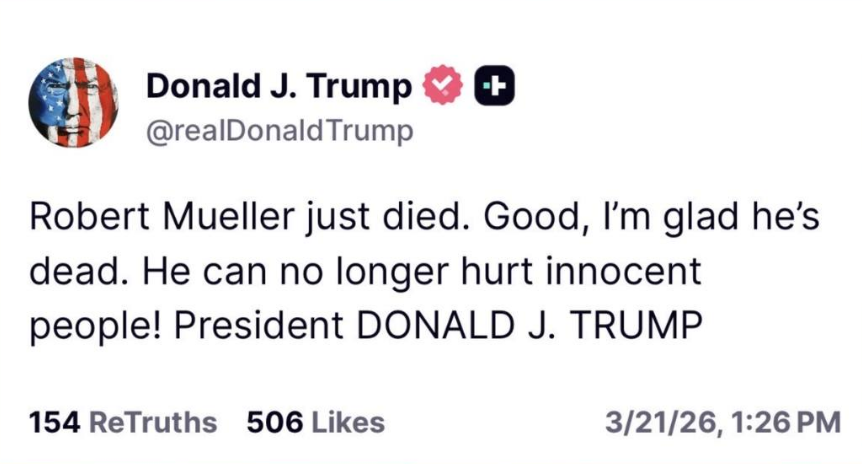Click the red verified checkmark badge
Screen dimensions: 862x464
443,87
